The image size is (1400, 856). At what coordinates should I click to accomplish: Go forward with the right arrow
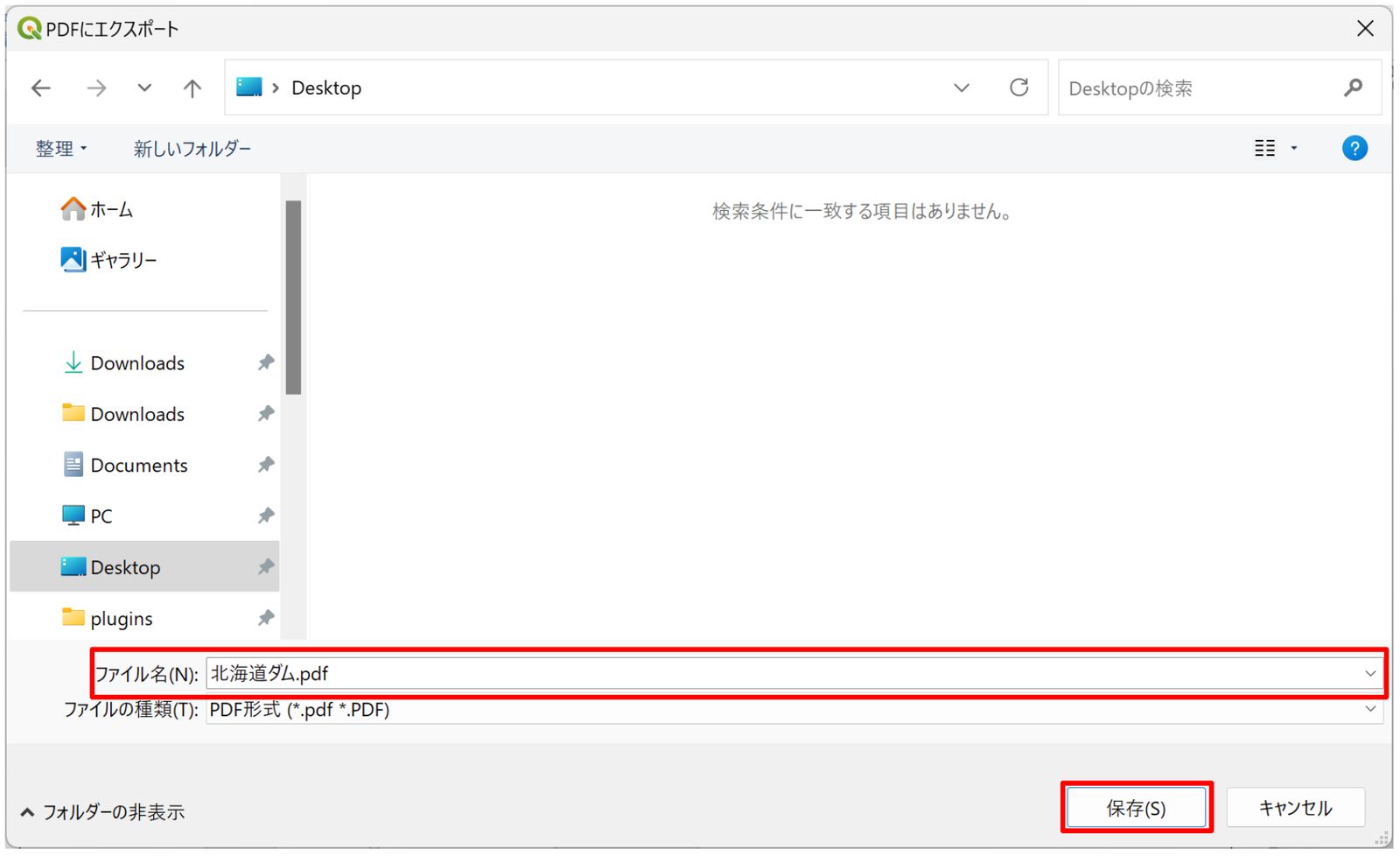point(96,88)
